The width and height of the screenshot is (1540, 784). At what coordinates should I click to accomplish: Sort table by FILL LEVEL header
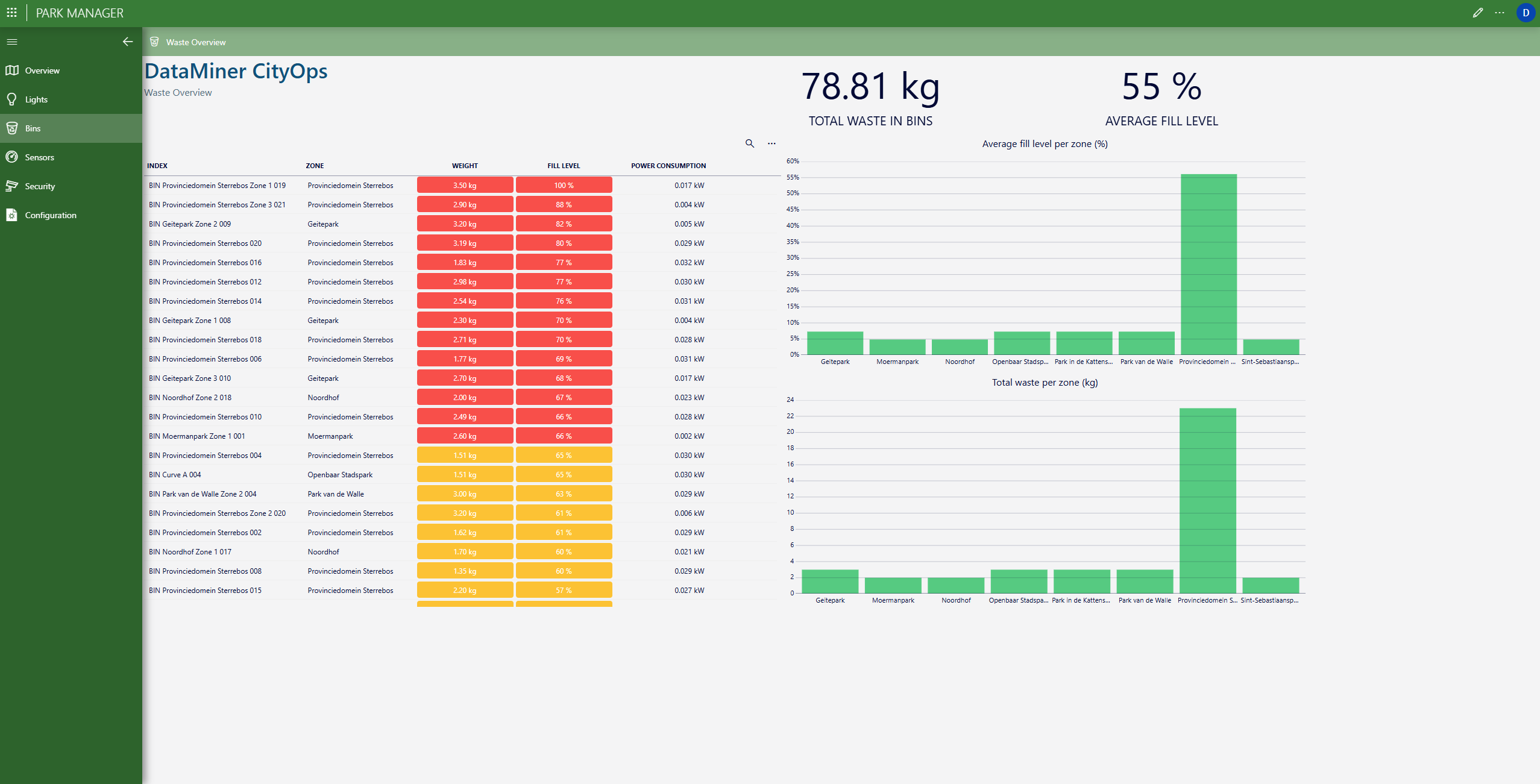coord(564,166)
